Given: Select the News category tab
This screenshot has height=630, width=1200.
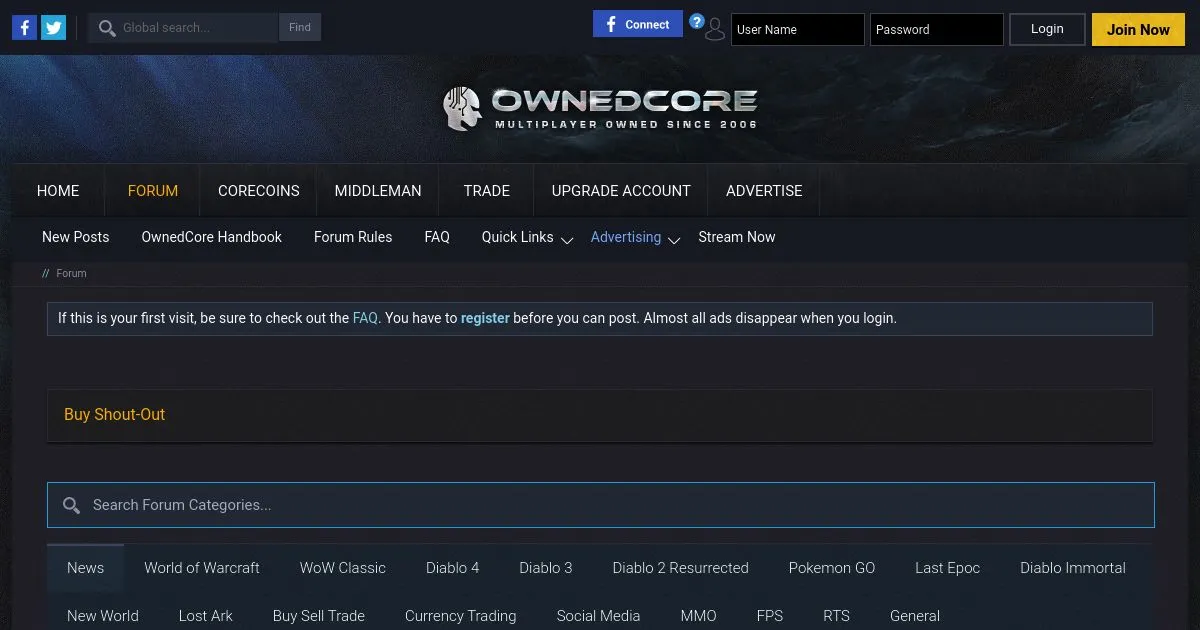Looking at the screenshot, I should coord(85,568).
